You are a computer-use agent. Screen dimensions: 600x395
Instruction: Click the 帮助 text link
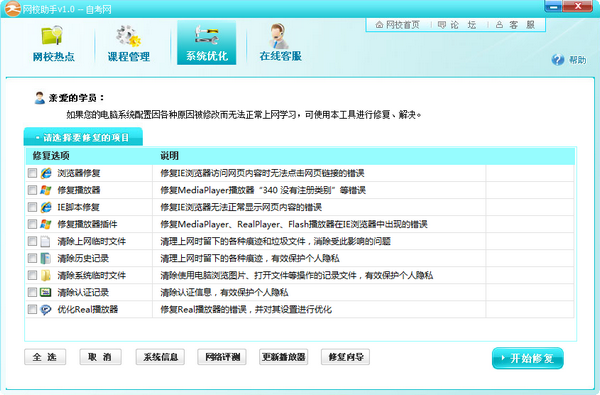pos(577,60)
